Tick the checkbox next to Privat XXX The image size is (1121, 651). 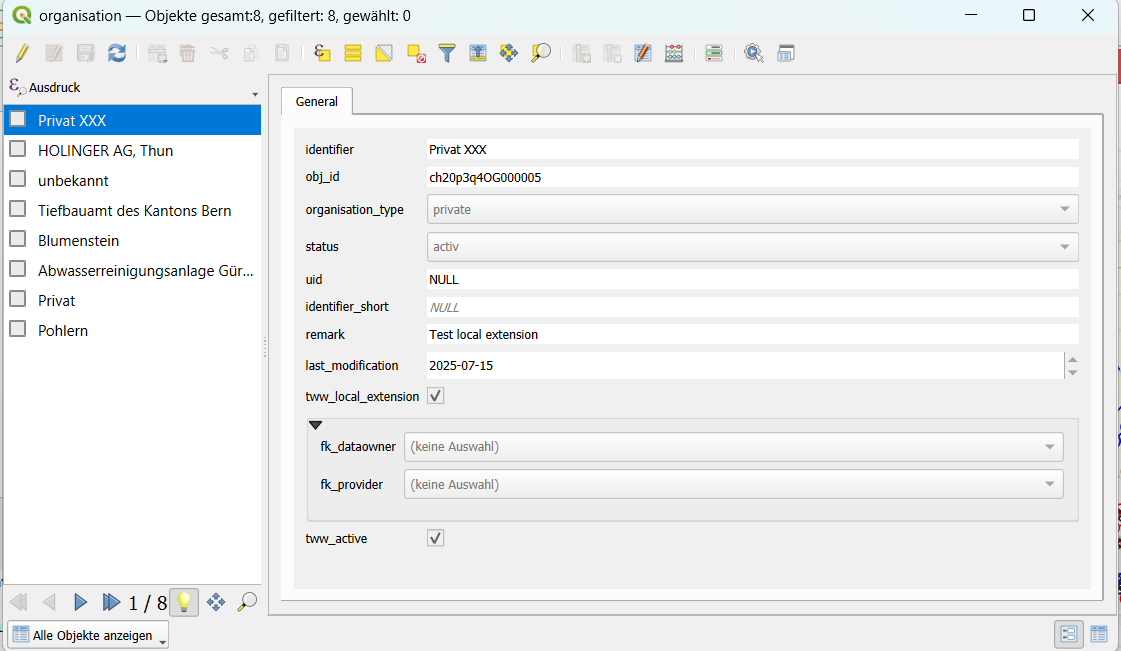tap(18, 119)
